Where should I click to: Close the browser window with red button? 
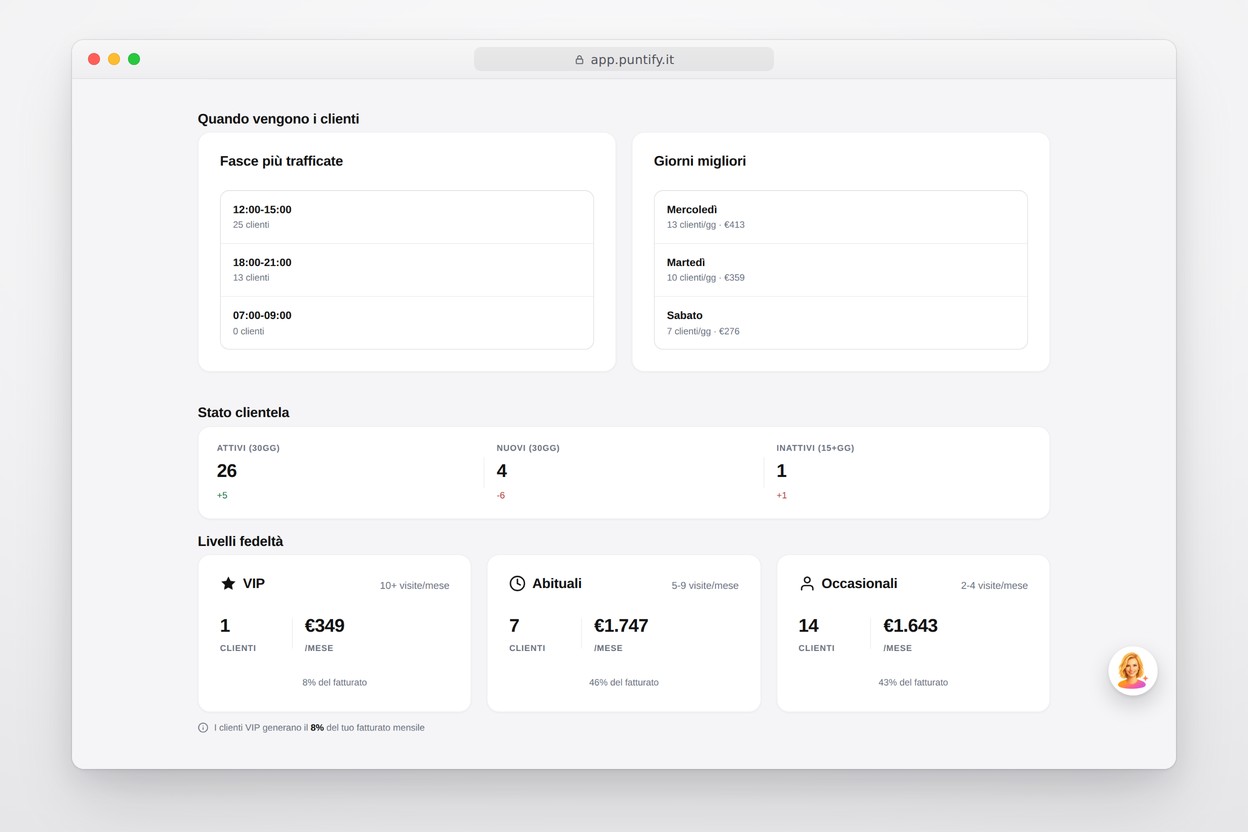click(x=94, y=59)
